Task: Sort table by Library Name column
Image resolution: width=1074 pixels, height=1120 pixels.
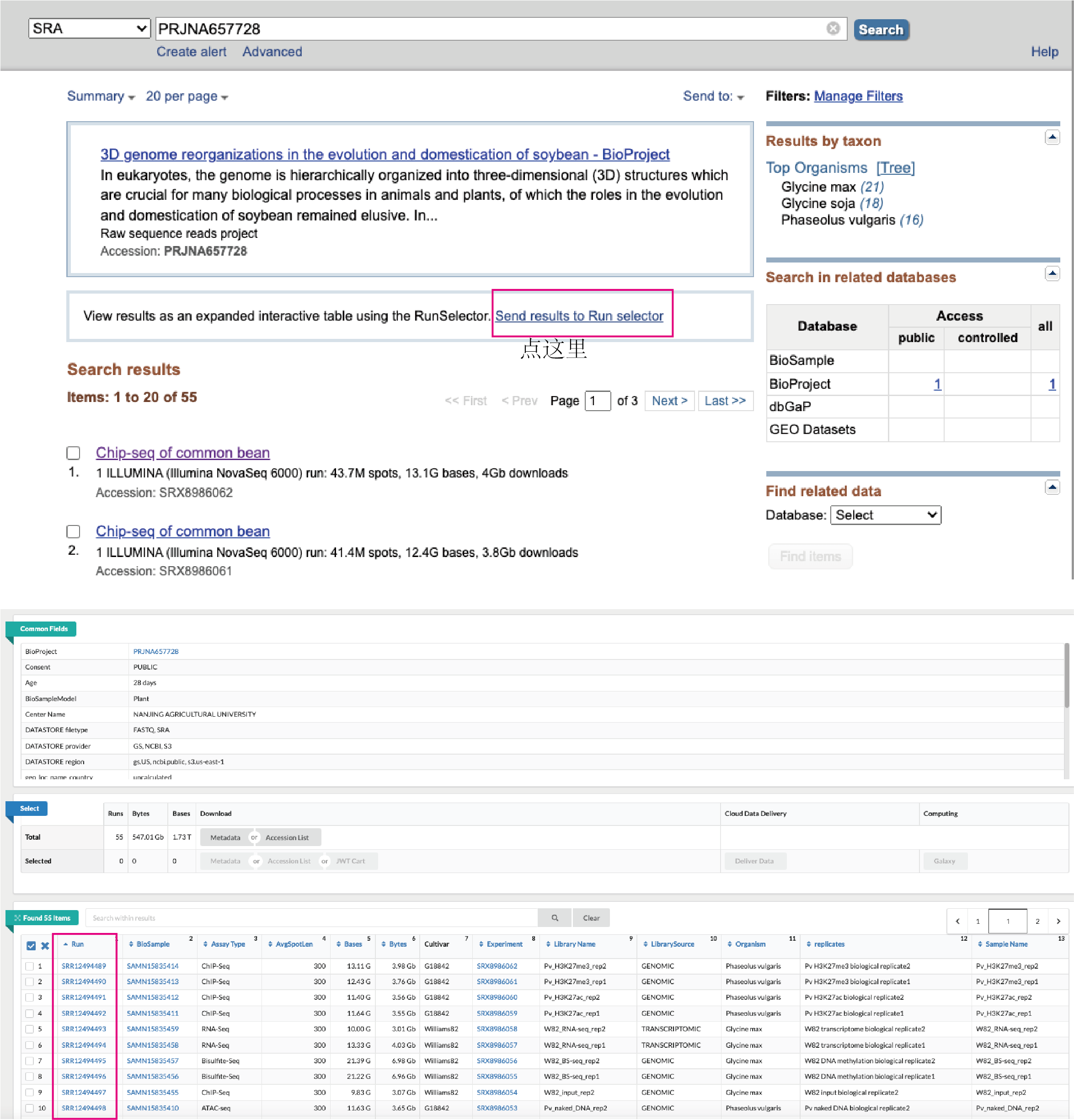Action: pyautogui.click(x=571, y=944)
